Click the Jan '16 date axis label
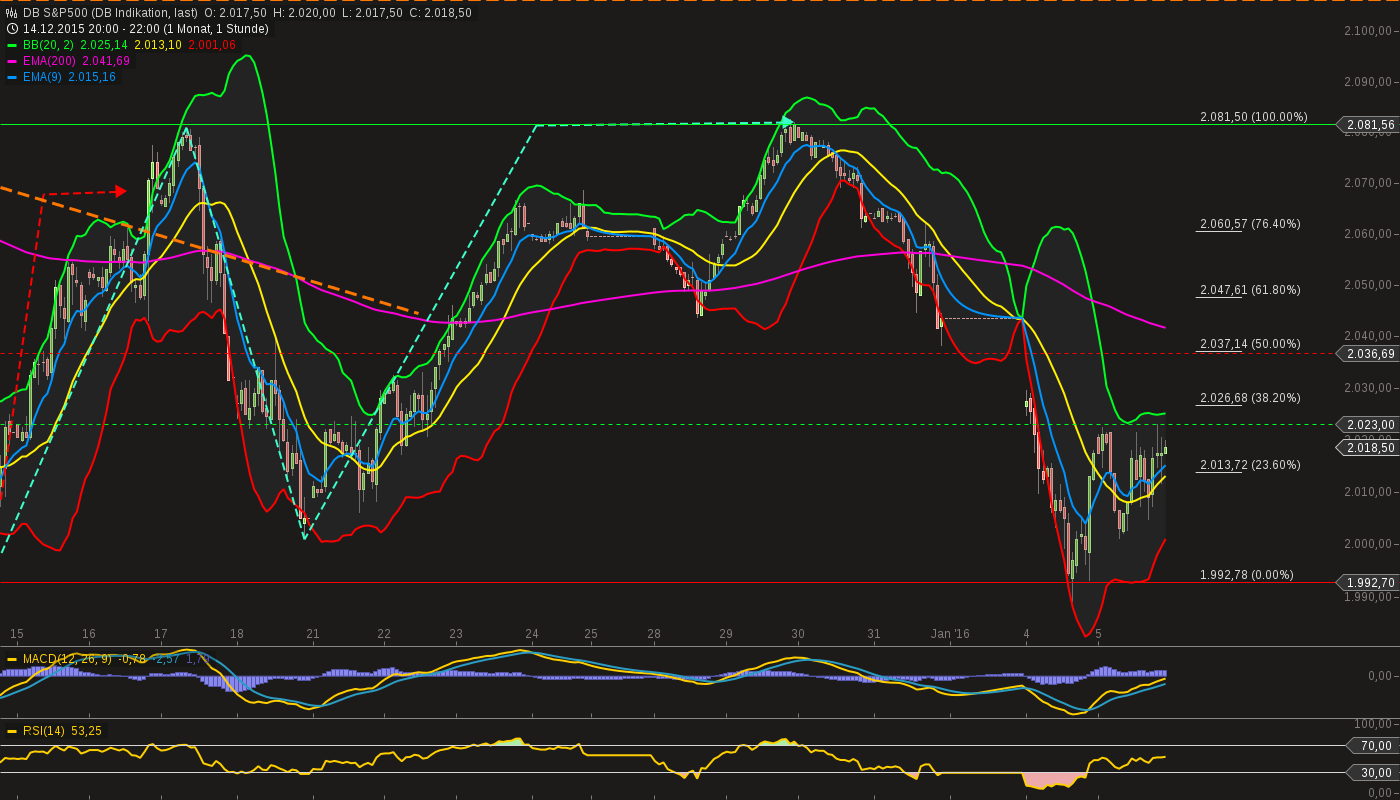This screenshot has height=800, width=1400. point(950,634)
